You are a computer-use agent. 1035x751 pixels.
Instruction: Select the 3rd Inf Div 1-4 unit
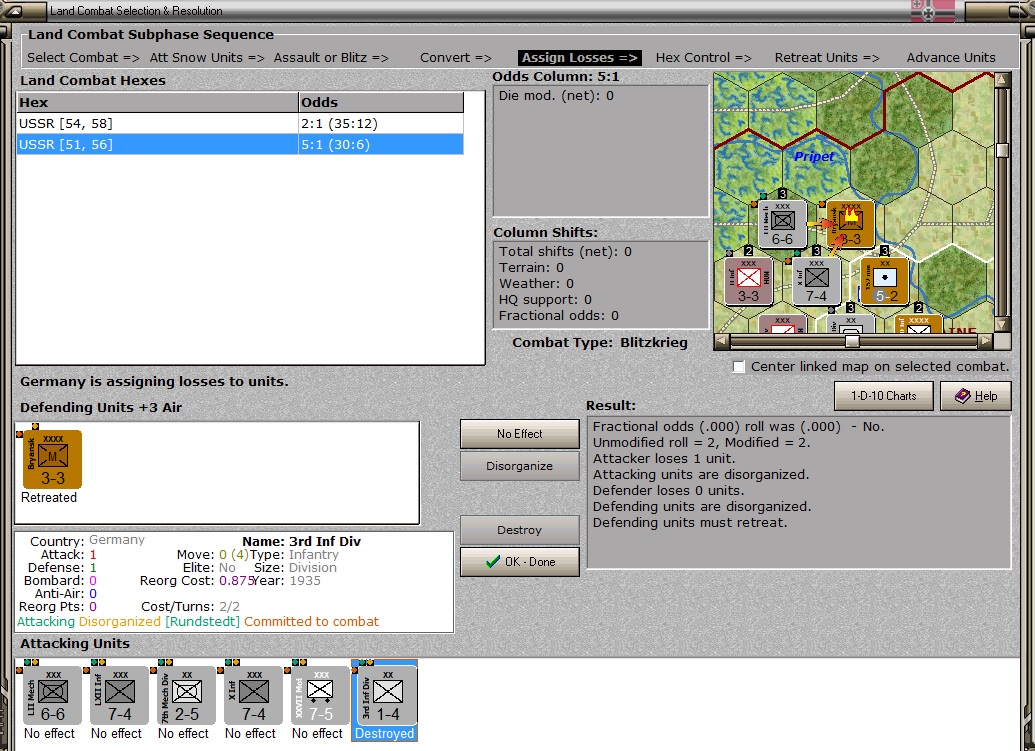(x=387, y=696)
